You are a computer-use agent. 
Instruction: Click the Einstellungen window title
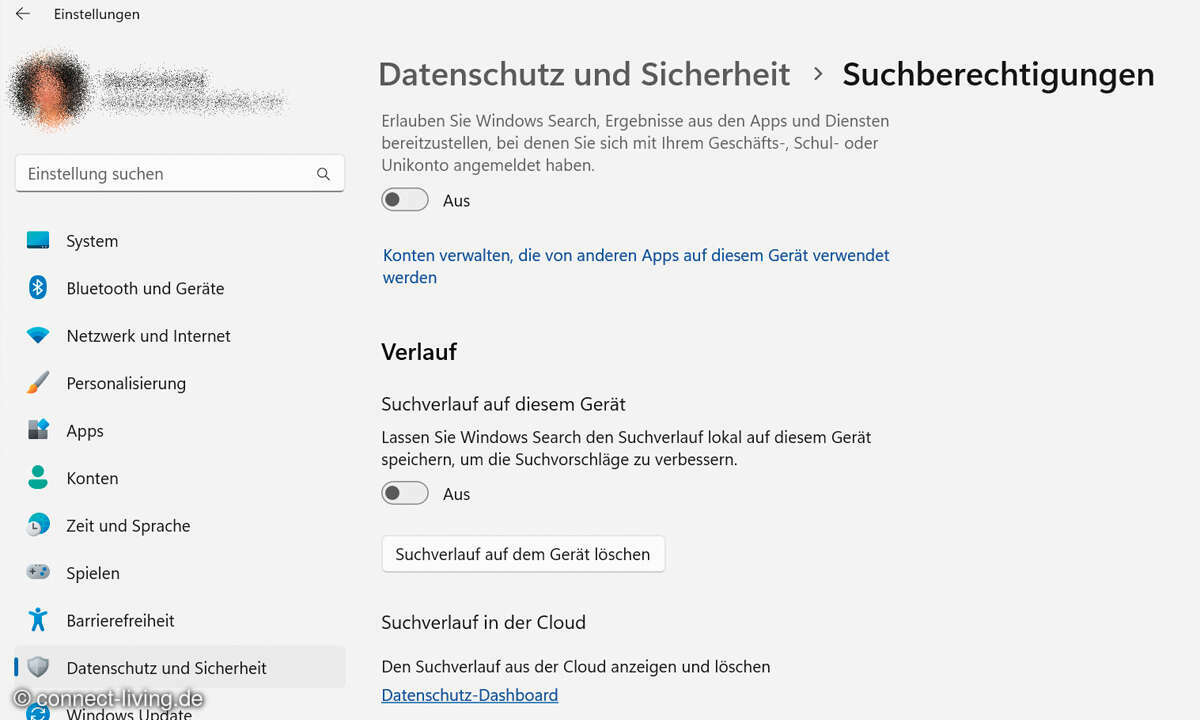coord(97,14)
